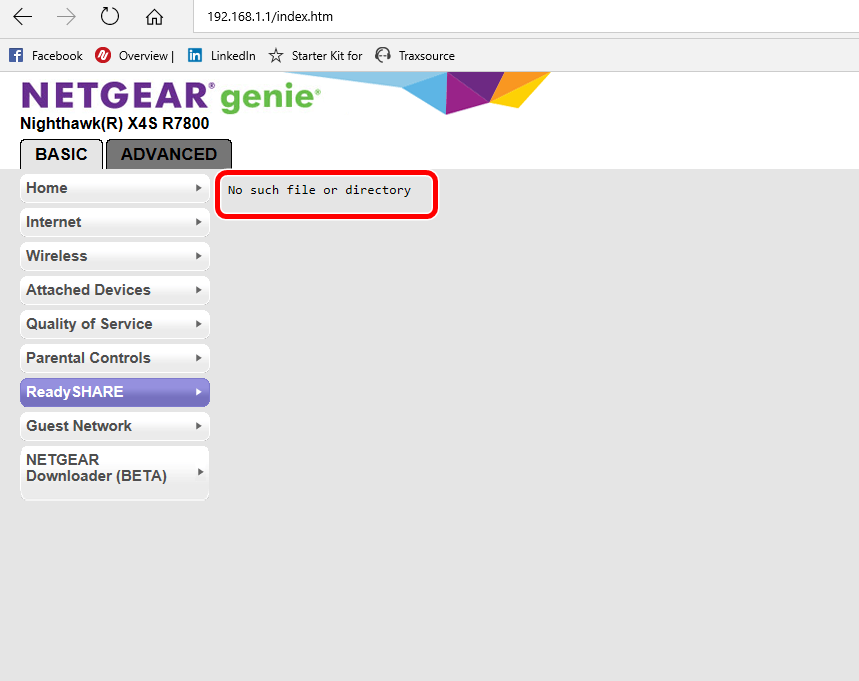Open Parental Controls menu

(115, 358)
